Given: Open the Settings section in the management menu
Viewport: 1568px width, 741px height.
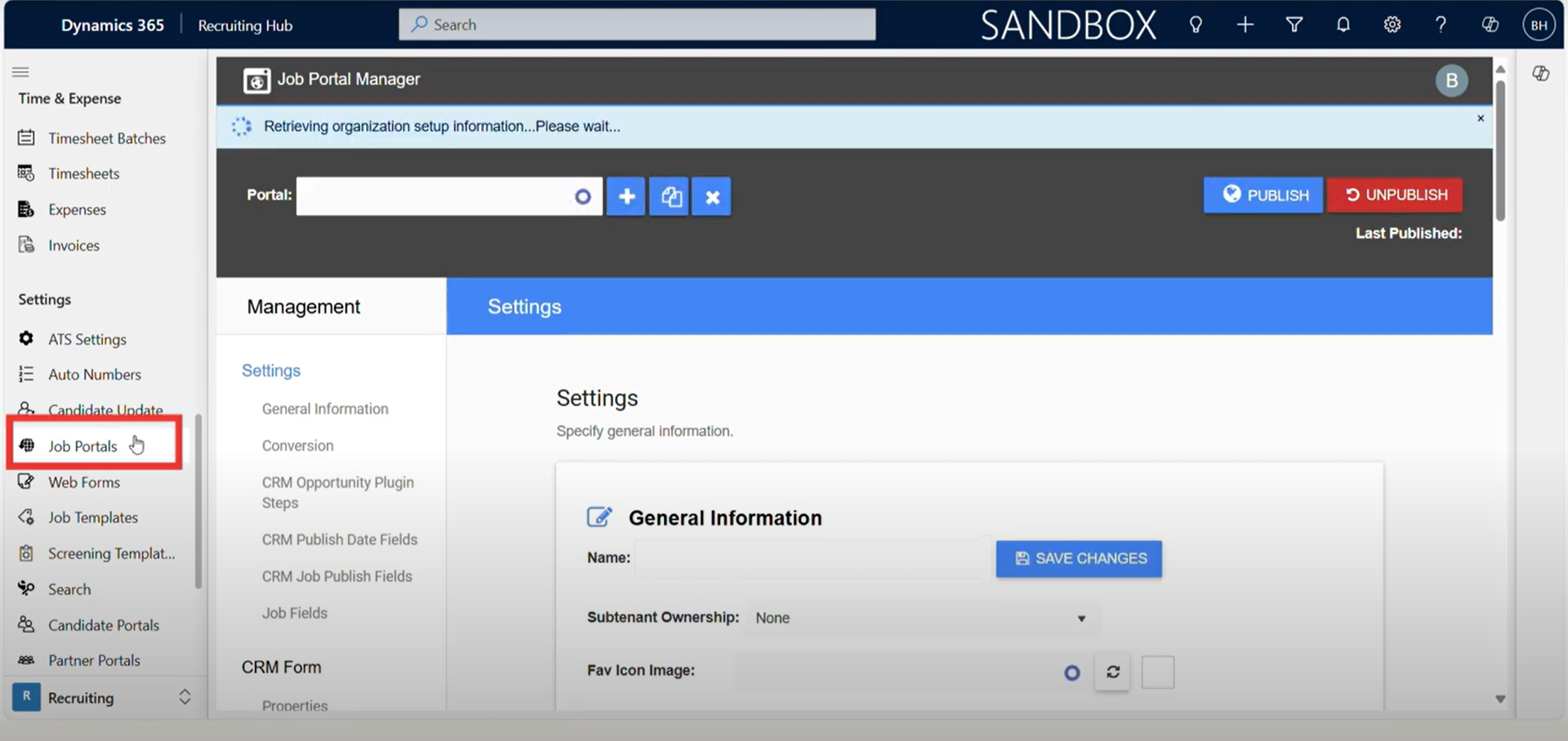Looking at the screenshot, I should tap(271, 370).
